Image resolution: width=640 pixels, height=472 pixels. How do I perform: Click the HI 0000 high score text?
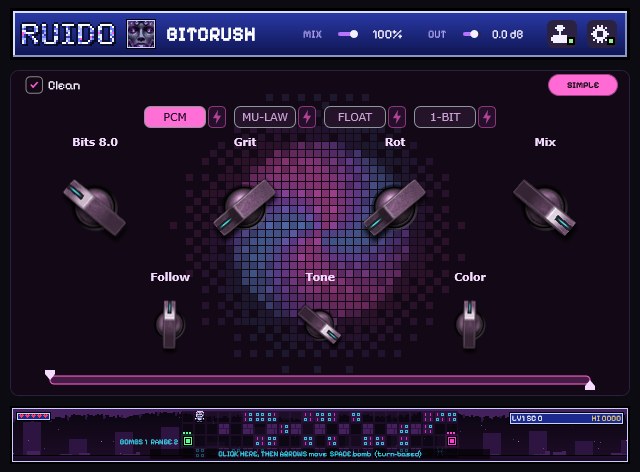(x=606, y=418)
